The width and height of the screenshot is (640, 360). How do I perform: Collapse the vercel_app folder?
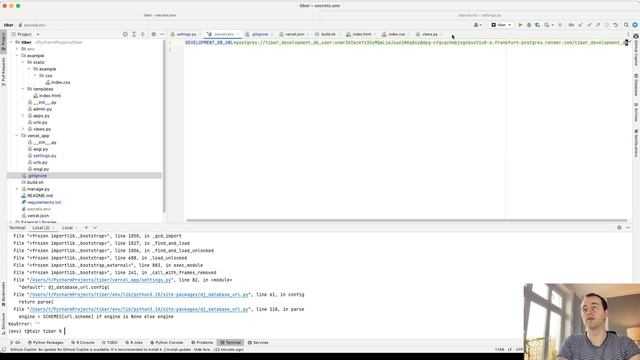coord(17,136)
